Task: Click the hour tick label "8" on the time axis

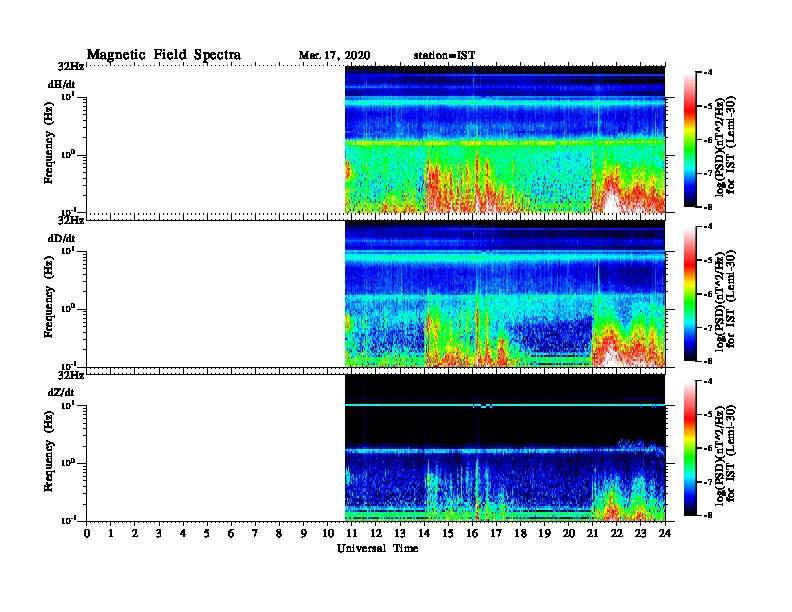Action: 279,534
